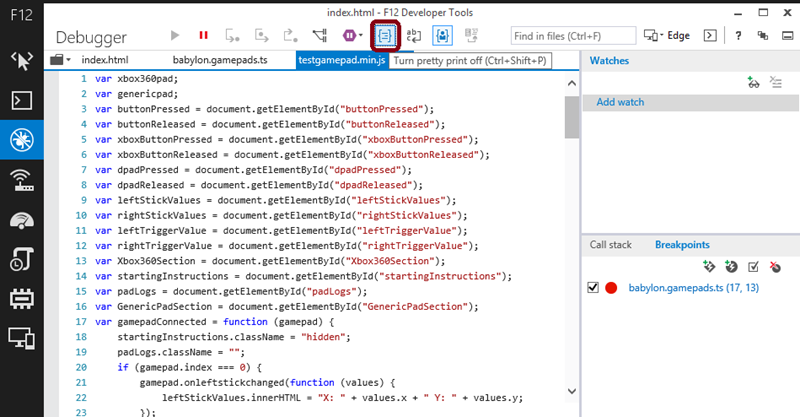This screenshot has width=800, height=417.
Task: Click the Continue play button
Action: [175, 35]
